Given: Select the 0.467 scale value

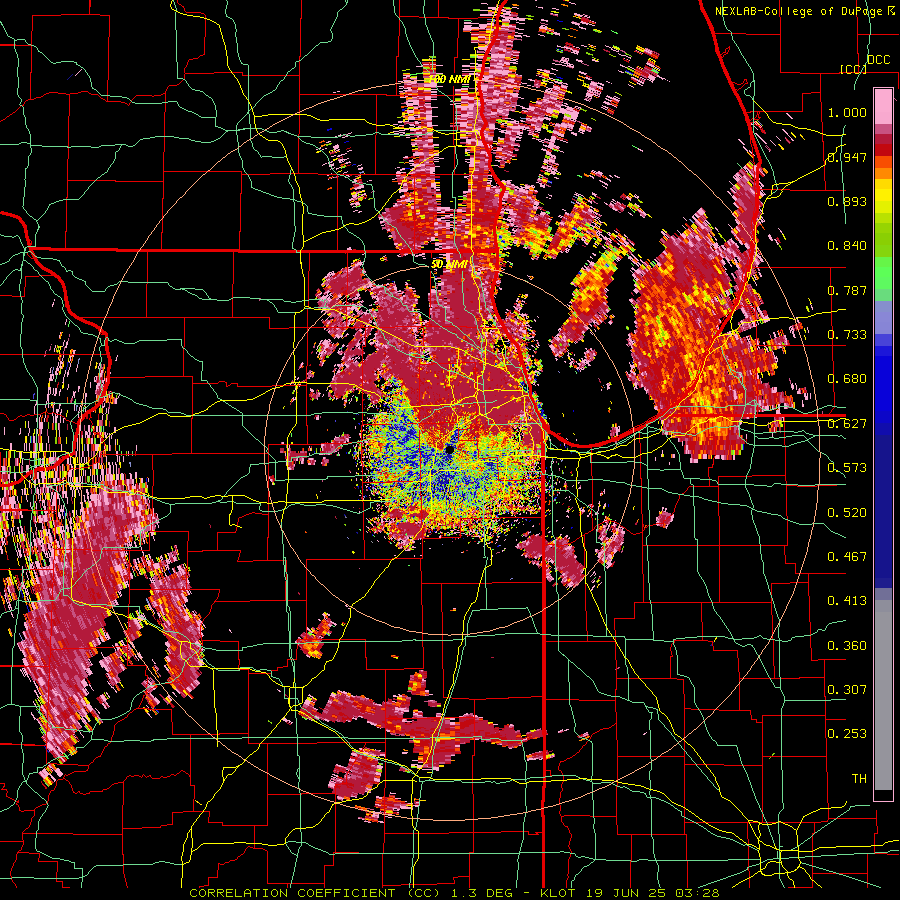Looking at the screenshot, I should tap(847, 557).
